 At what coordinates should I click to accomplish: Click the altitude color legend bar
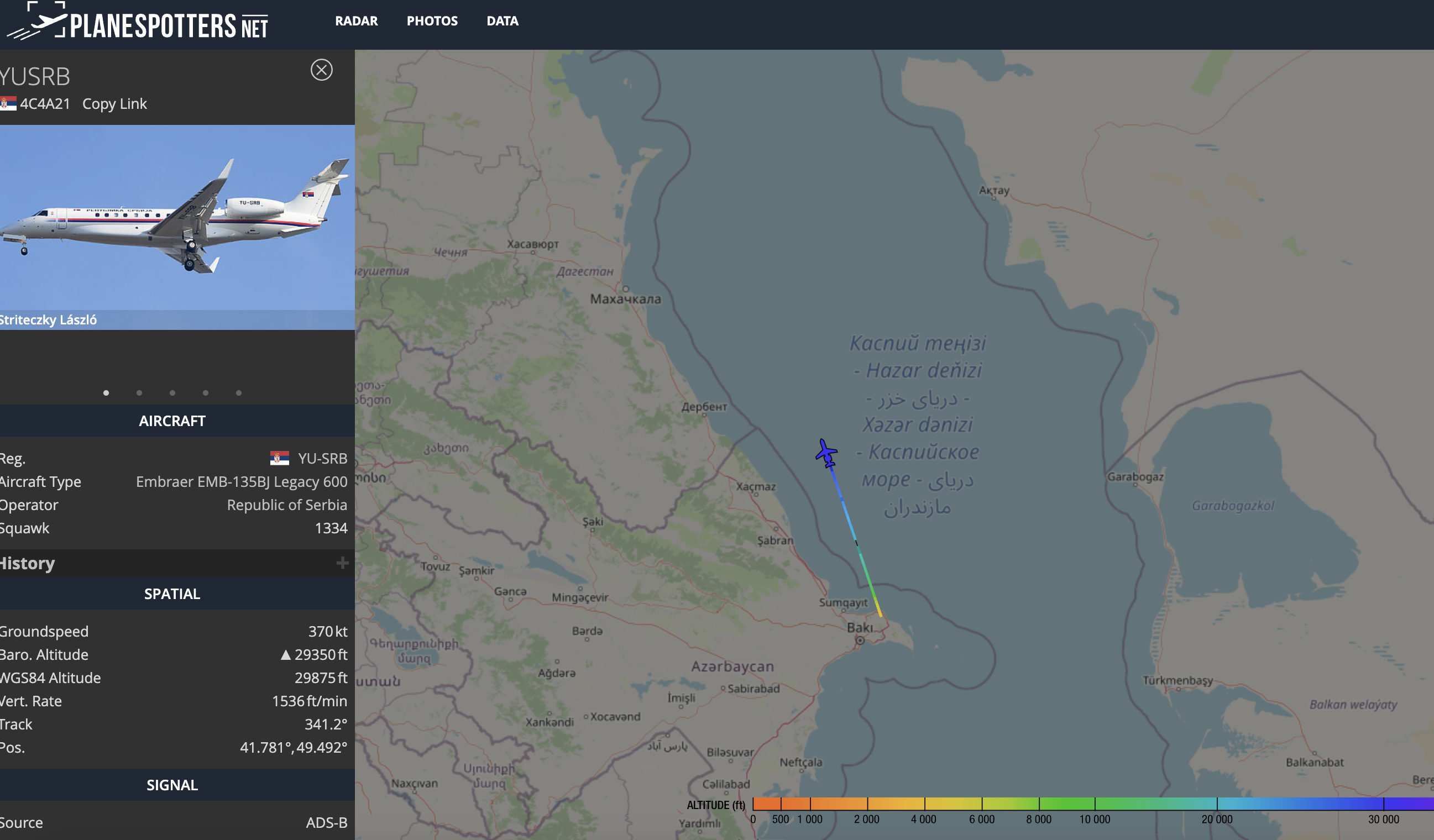coord(1093,804)
